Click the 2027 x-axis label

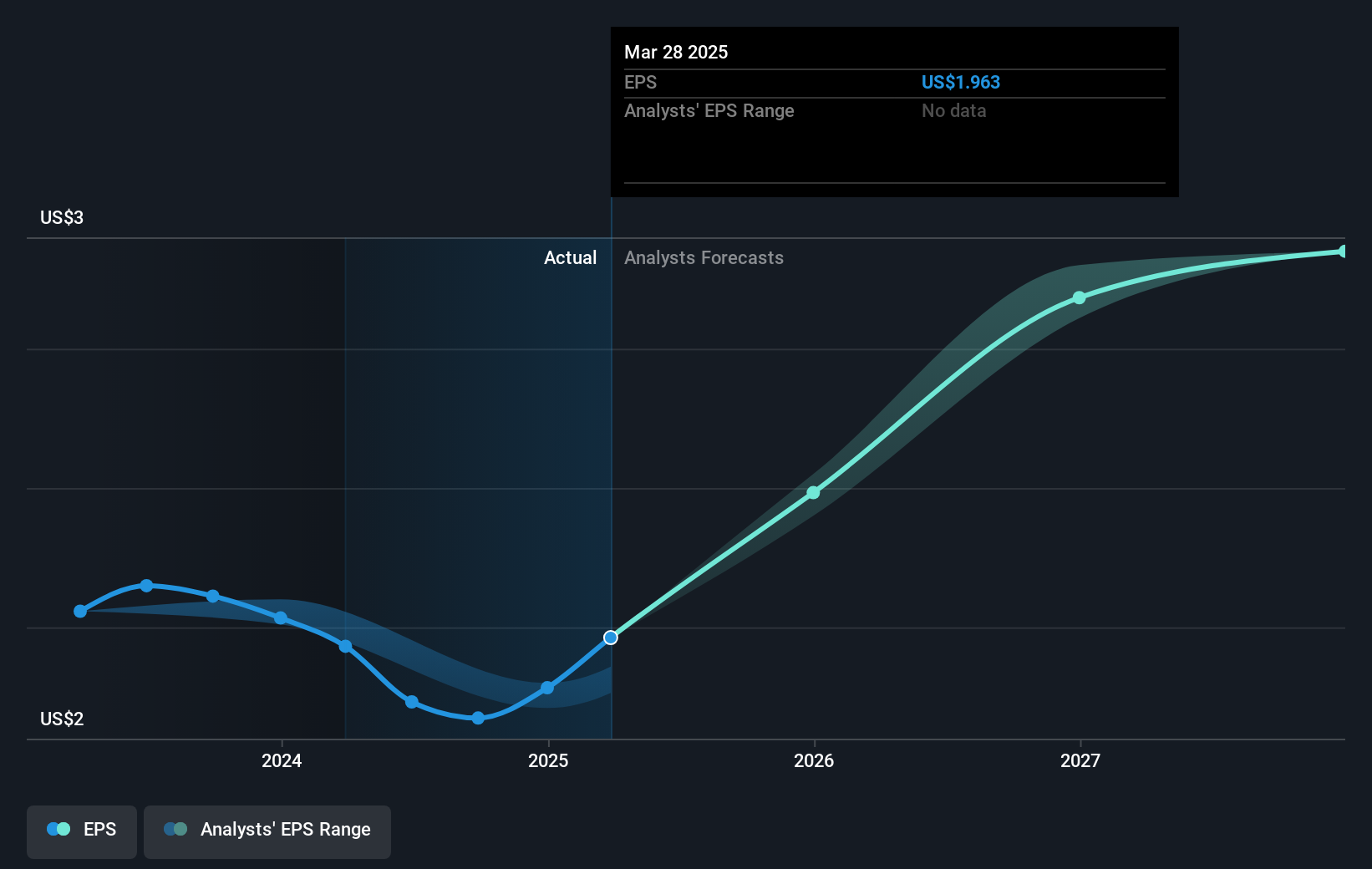[x=1080, y=760]
